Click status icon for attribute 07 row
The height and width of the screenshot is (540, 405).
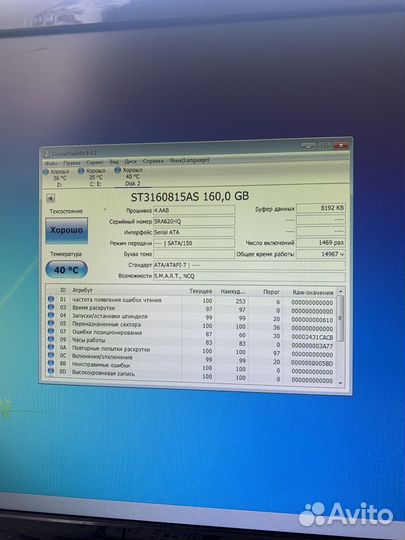[51, 331]
